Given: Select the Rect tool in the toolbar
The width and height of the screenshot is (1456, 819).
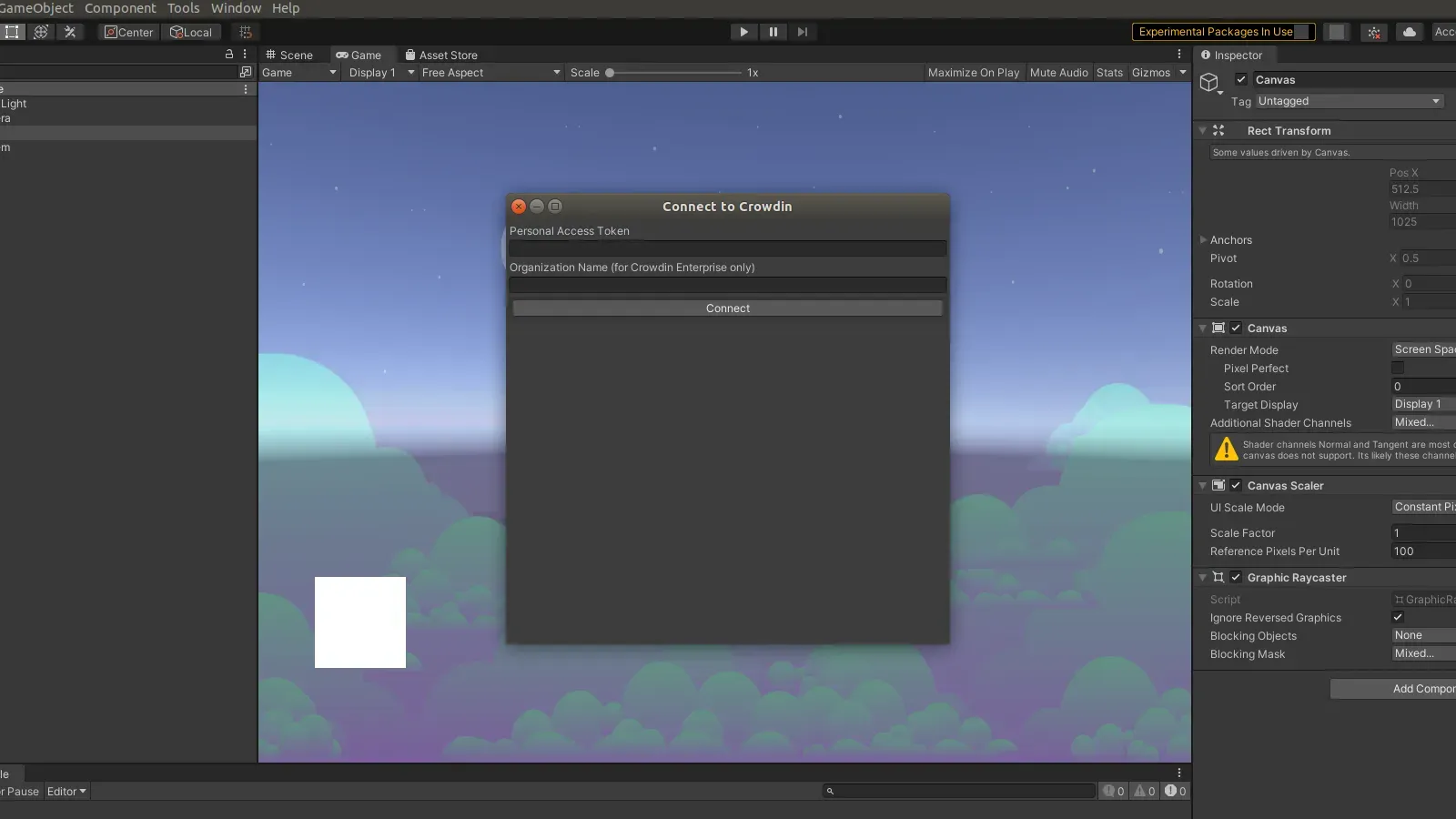Looking at the screenshot, I should (13, 32).
